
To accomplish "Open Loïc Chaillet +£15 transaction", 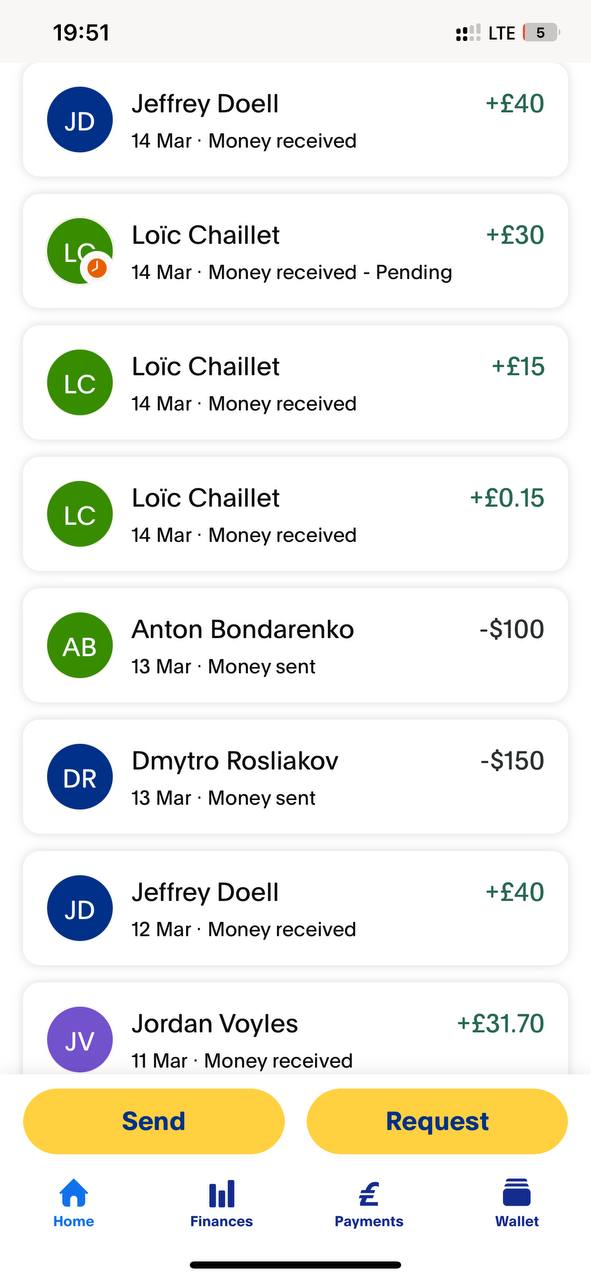I will 295,383.
